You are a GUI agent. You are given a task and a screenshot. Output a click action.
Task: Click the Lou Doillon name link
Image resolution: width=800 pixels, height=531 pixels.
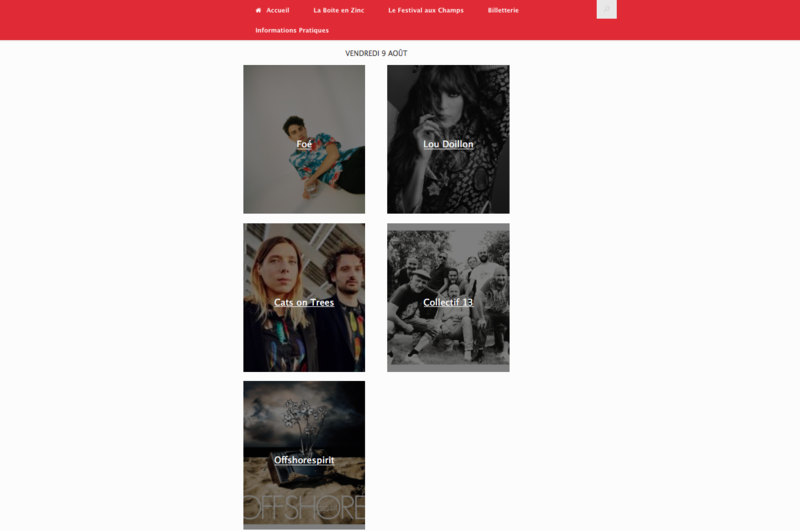coord(448,144)
